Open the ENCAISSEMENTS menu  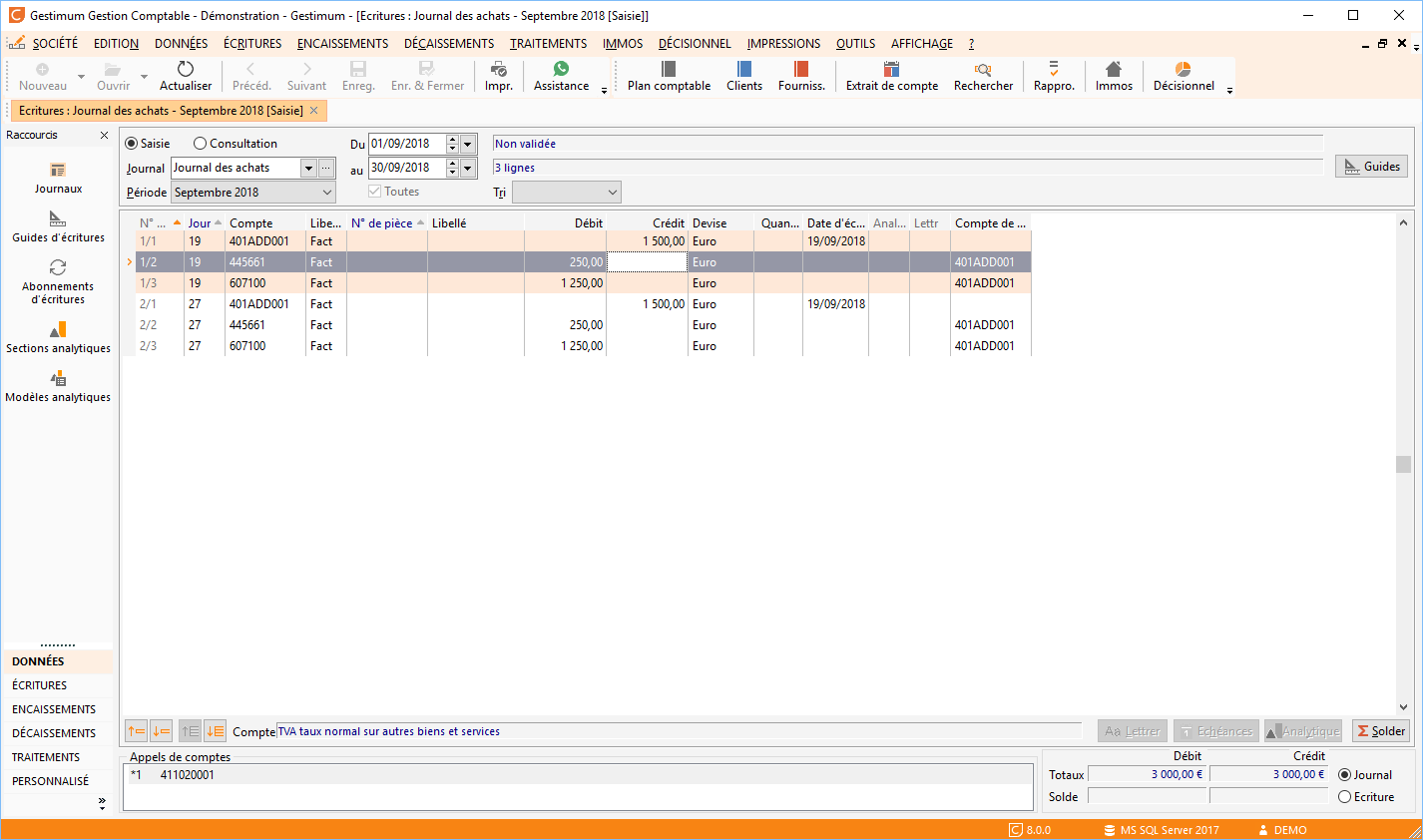[343, 44]
